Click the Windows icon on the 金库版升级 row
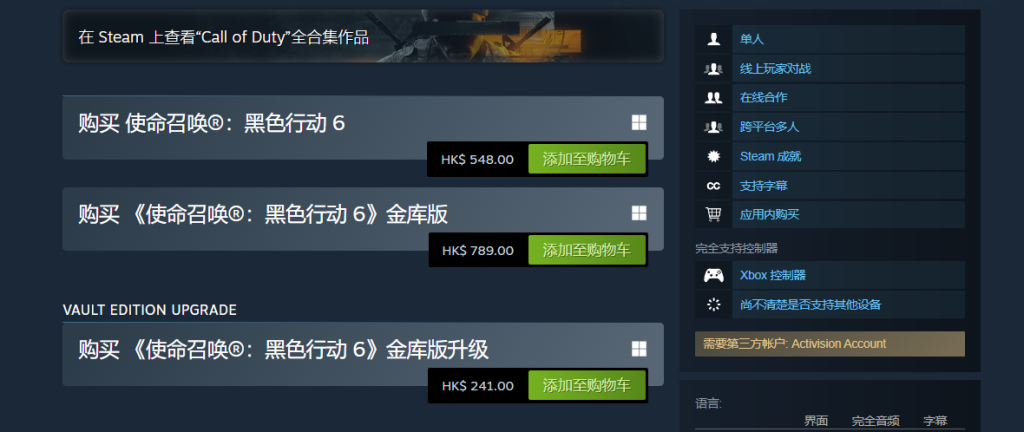This screenshot has height=432, width=1024. tap(639, 348)
